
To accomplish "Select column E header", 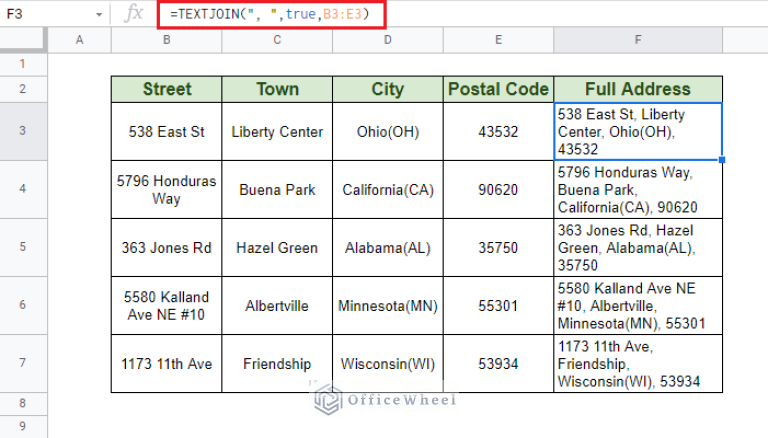I will pyautogui.click(x=498, y=40).
